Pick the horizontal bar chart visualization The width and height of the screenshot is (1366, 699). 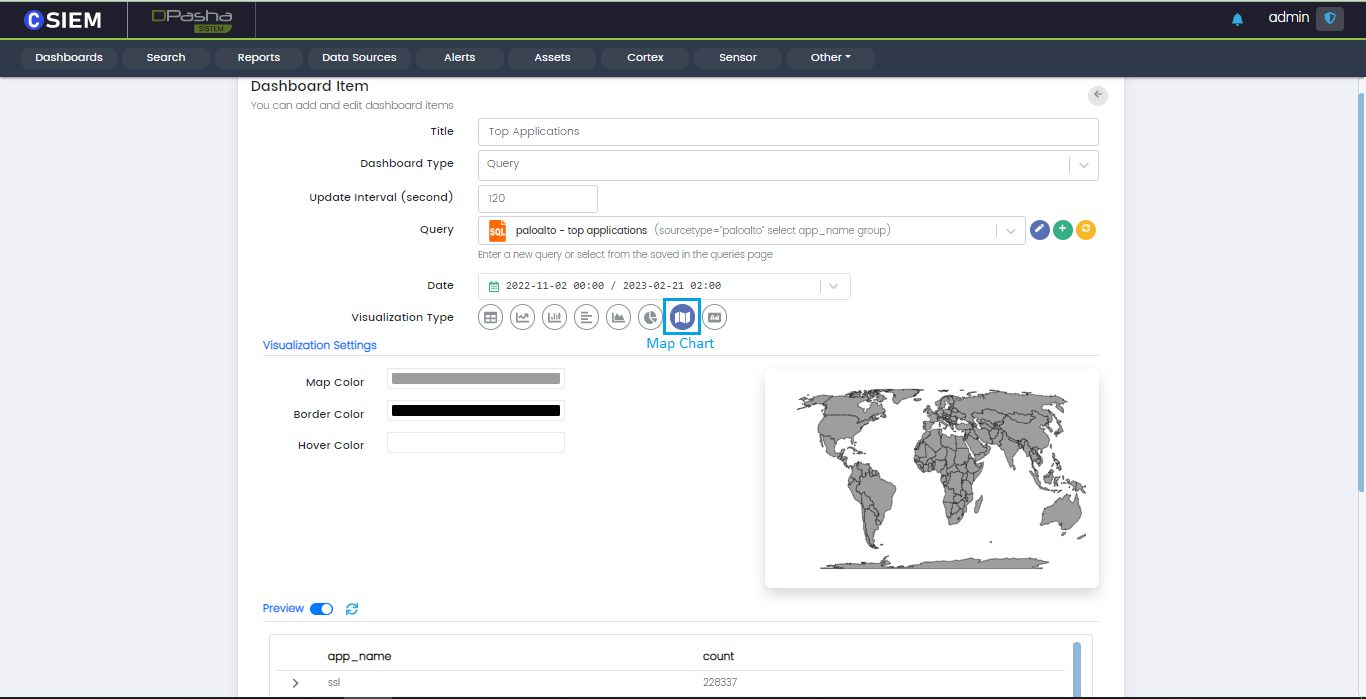point(586,317)
